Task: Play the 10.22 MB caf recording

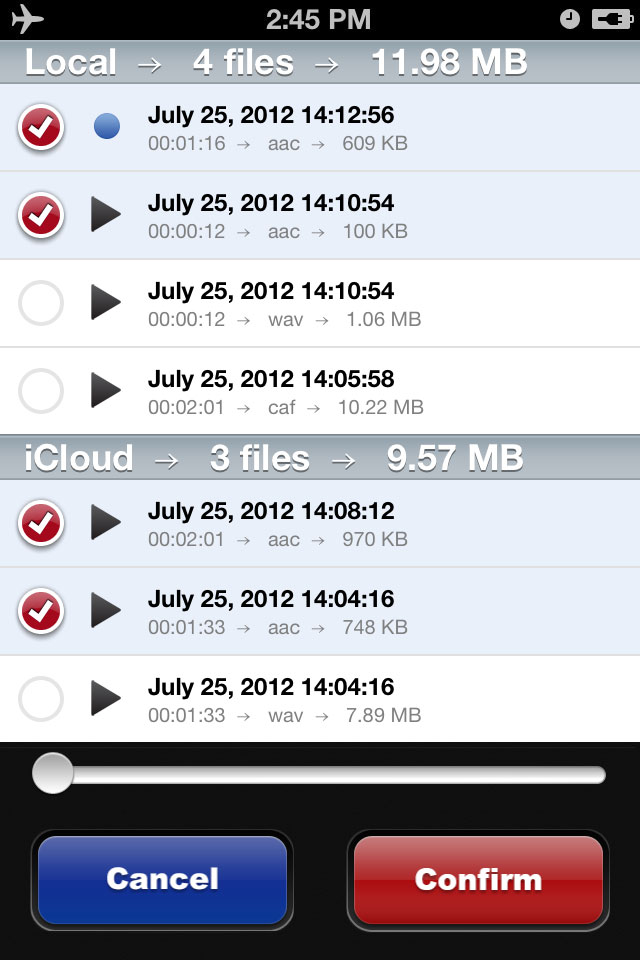Action: click(106, 390)
